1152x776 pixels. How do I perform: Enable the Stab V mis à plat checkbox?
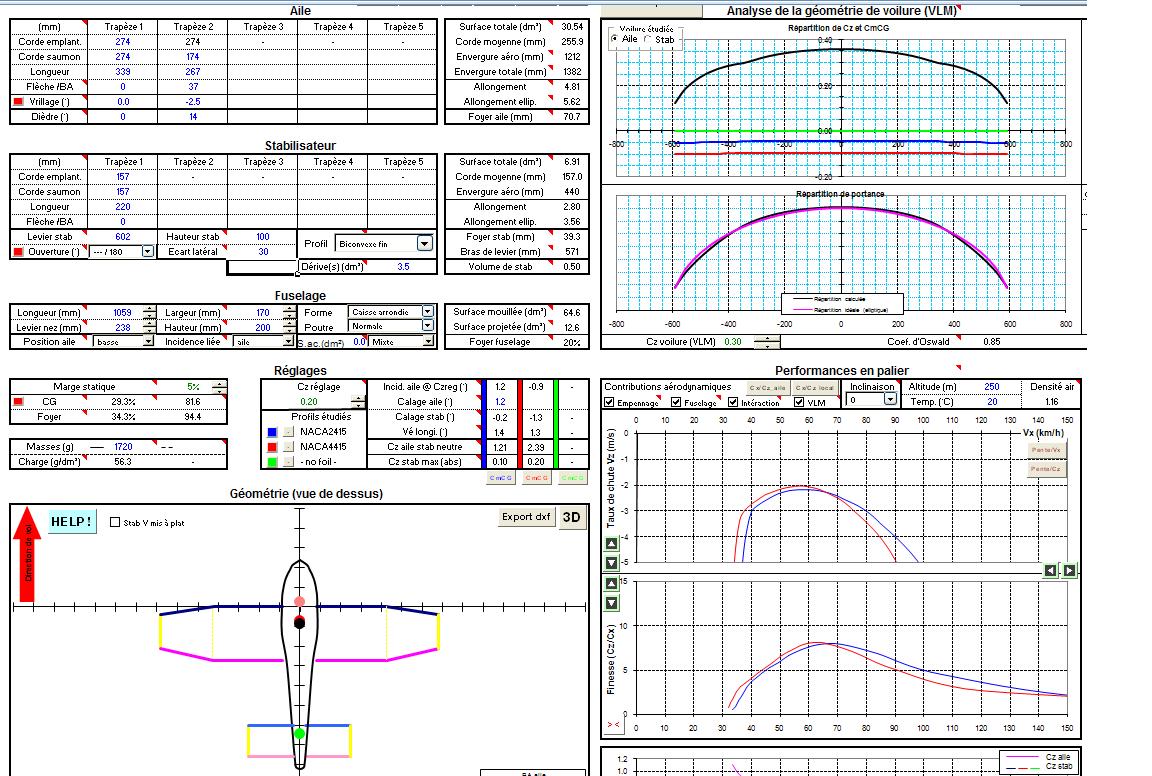coord(115,522)
